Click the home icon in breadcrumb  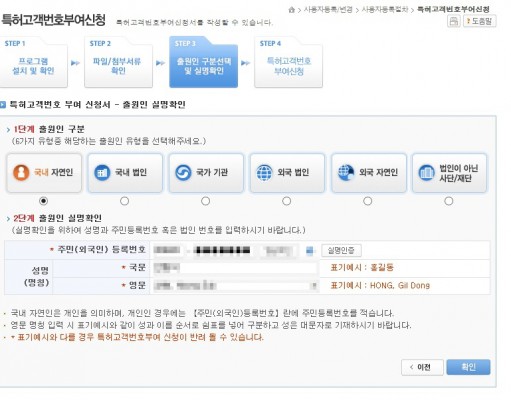click(x=291, y=10)
